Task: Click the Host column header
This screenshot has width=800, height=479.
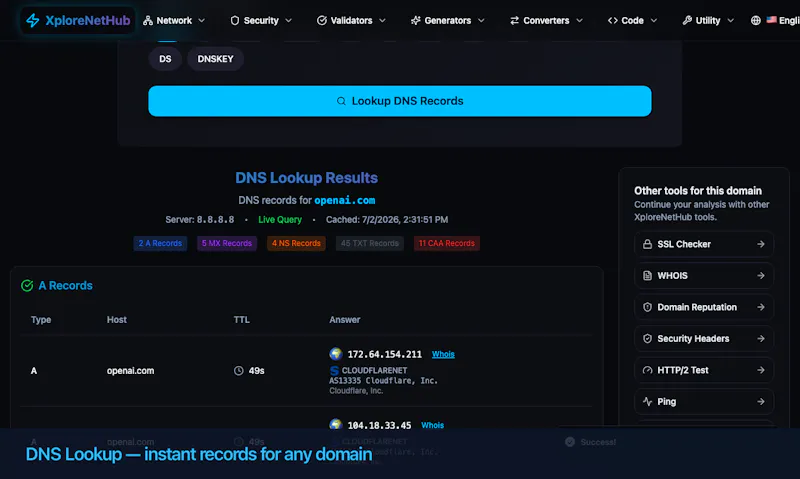Action: [x=117, y=320]
